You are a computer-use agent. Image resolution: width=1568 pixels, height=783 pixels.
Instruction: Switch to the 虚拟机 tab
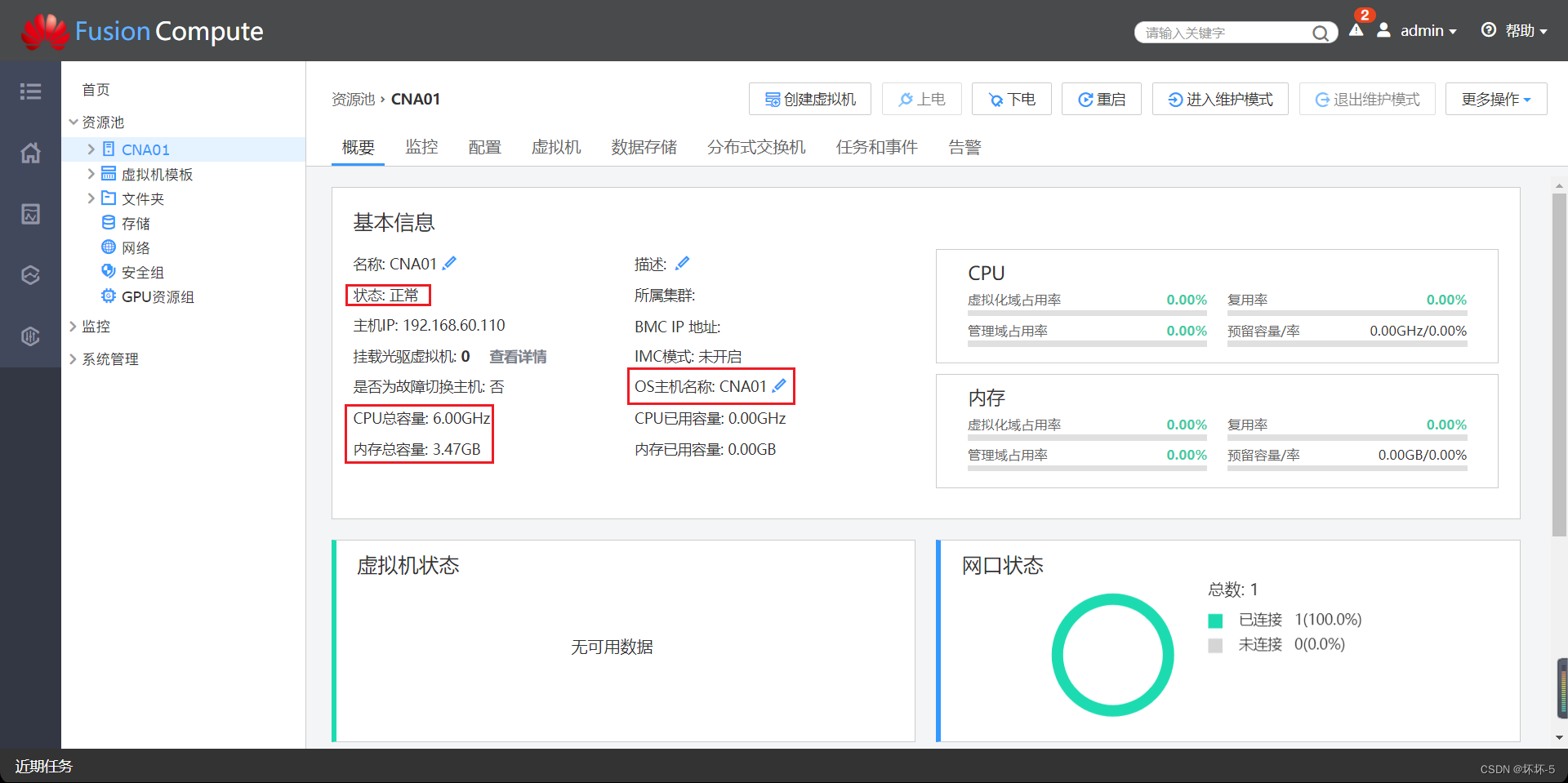[x=556, y=147]
